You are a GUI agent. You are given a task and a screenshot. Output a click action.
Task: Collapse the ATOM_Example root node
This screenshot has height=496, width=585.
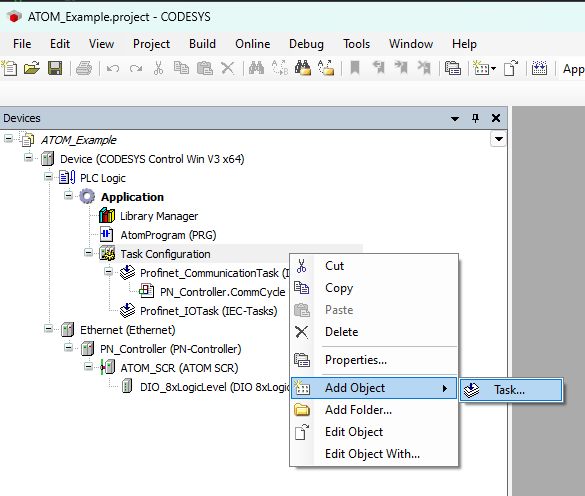coord(8,139)
